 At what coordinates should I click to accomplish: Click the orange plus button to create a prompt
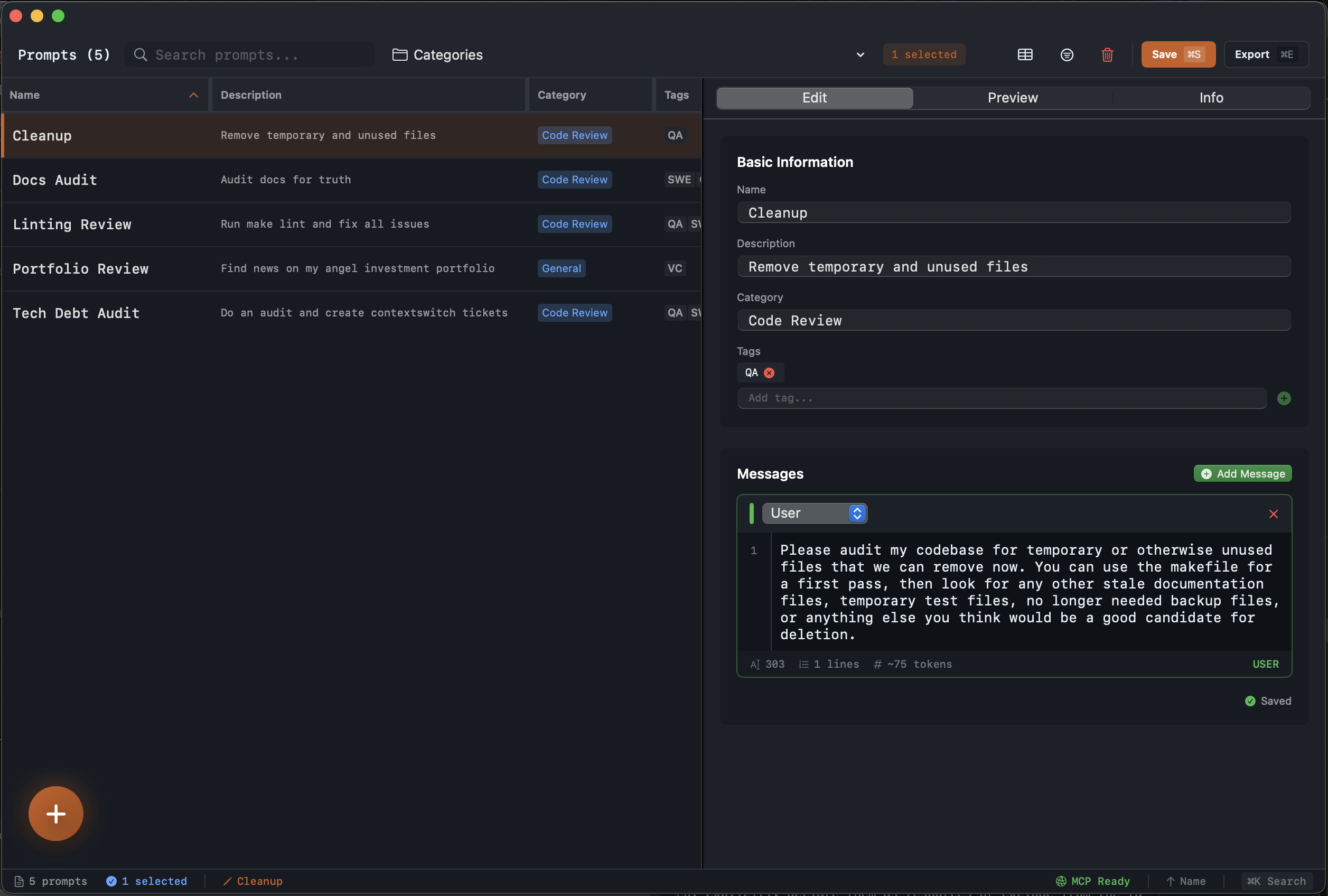click(x=56, y=813)
